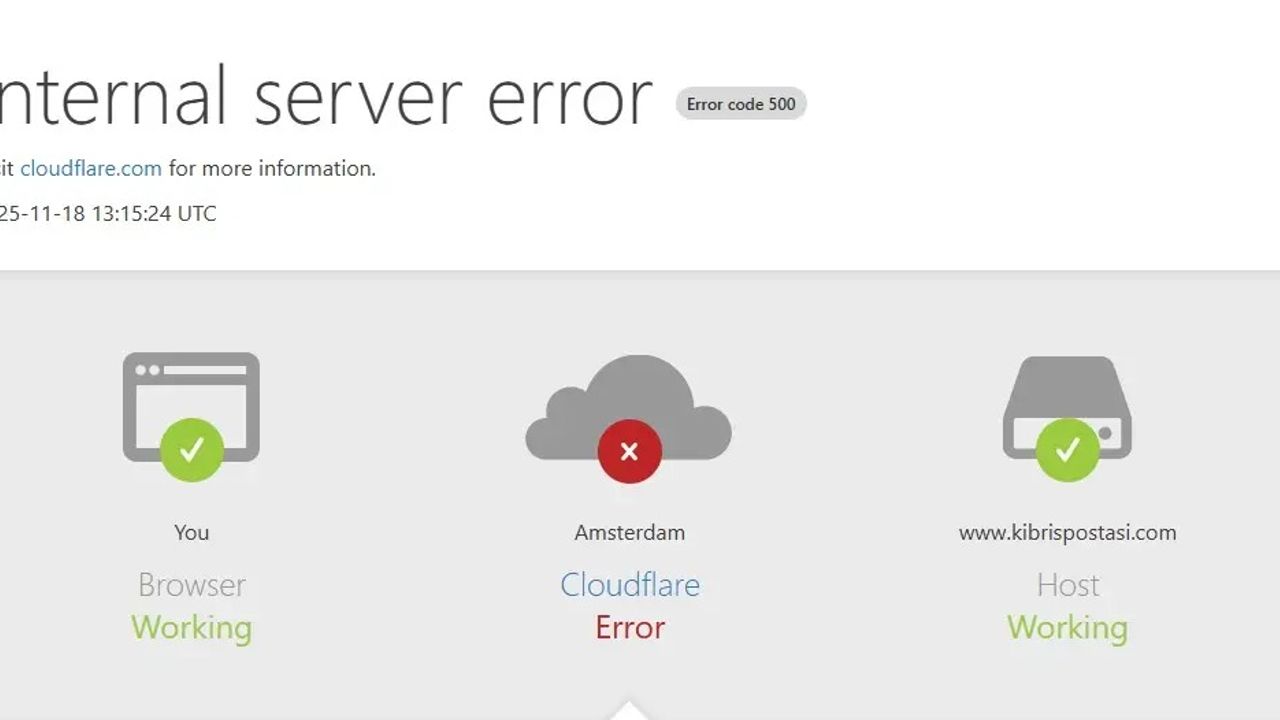Click the green checkmark on host icon

pos(1067,450)
